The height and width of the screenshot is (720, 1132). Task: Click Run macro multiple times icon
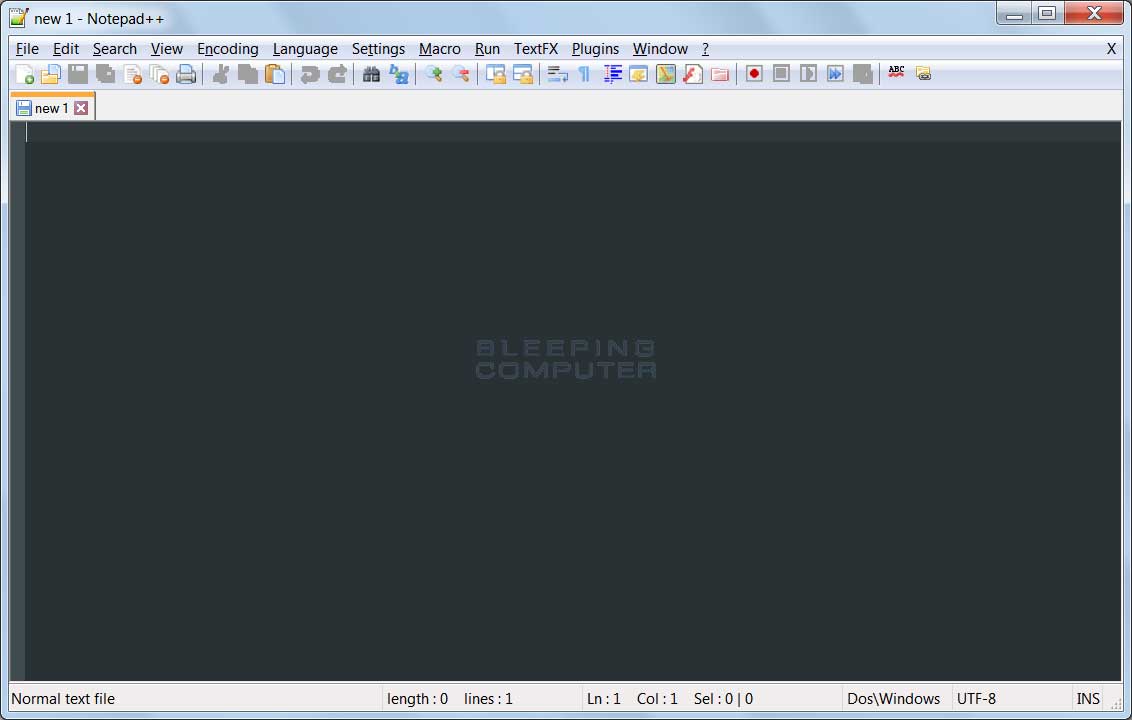(835, 74)
